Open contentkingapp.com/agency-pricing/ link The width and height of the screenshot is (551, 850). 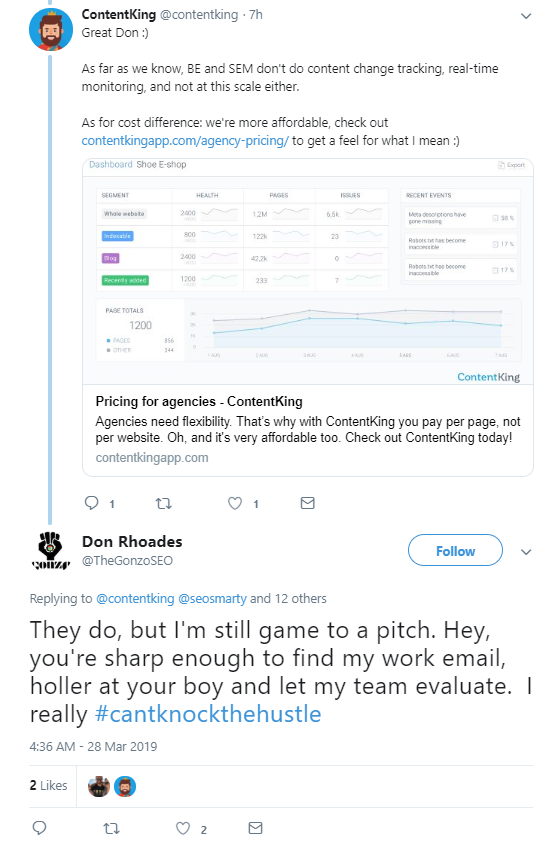pos(185,140)
